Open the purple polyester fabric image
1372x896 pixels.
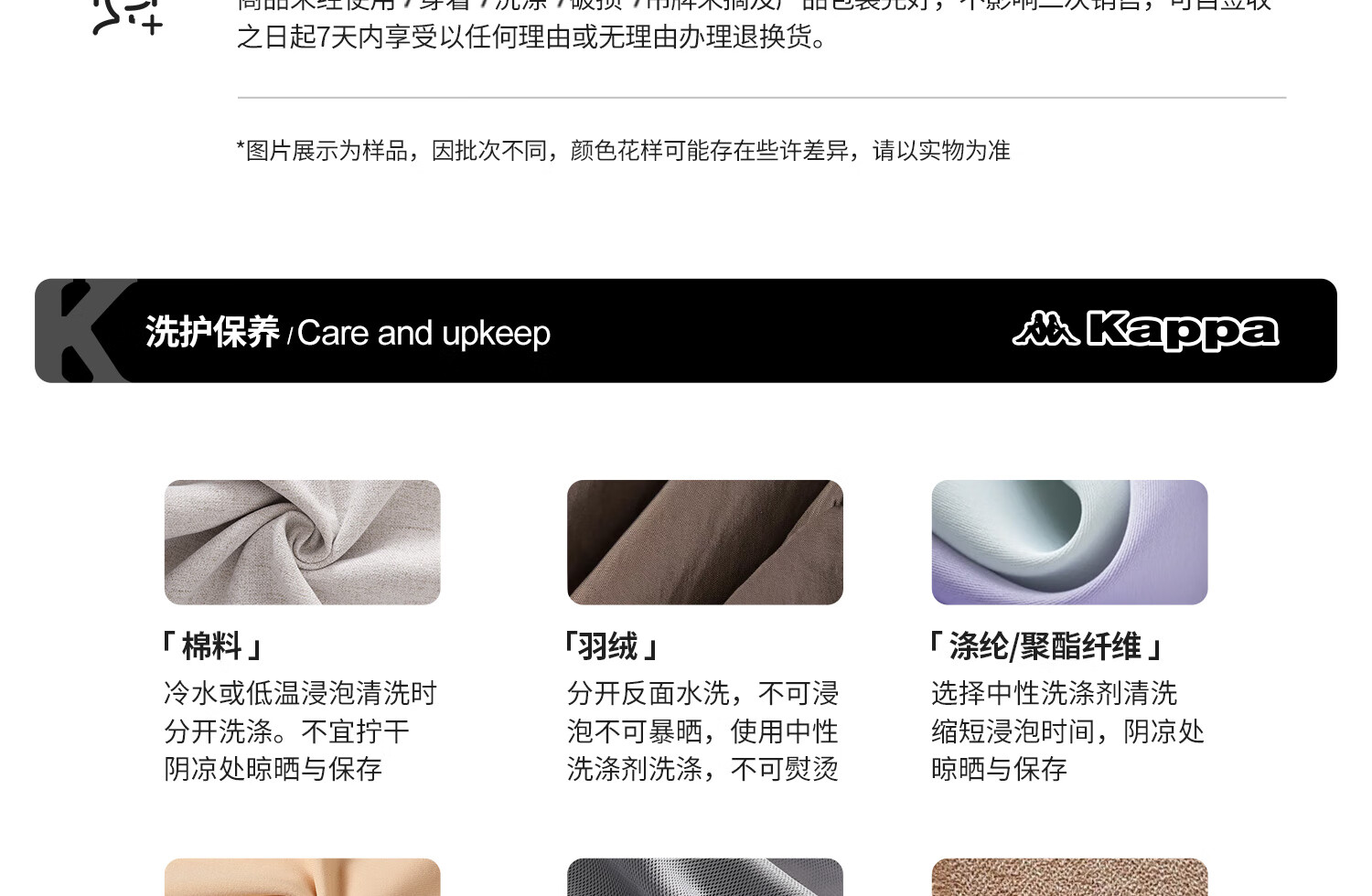1069,542
